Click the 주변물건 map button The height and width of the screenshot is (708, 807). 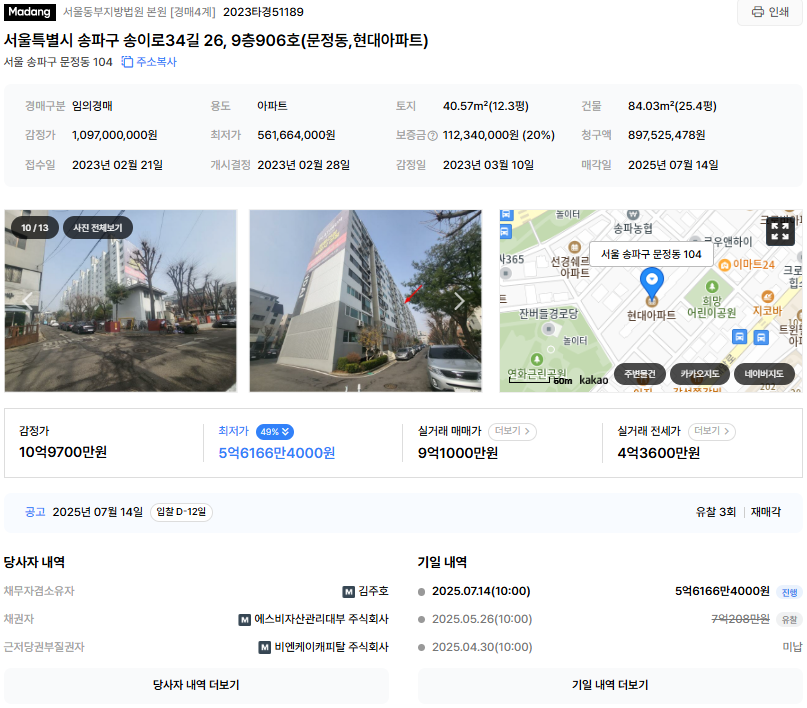tap(640, 374)
